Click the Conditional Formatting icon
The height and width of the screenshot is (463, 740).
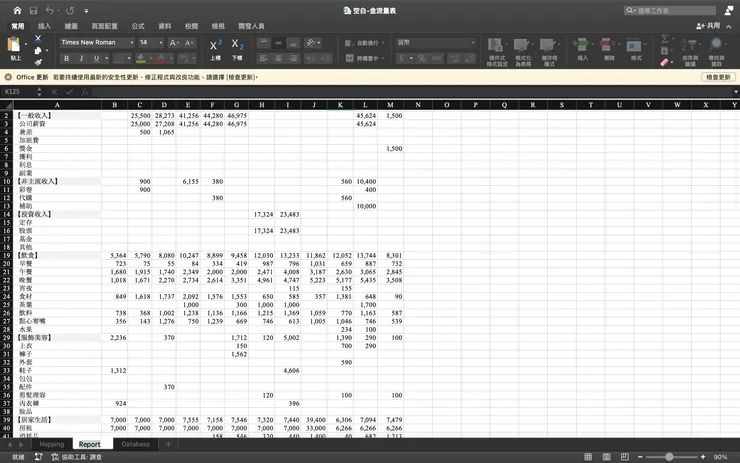pos(496,47)
